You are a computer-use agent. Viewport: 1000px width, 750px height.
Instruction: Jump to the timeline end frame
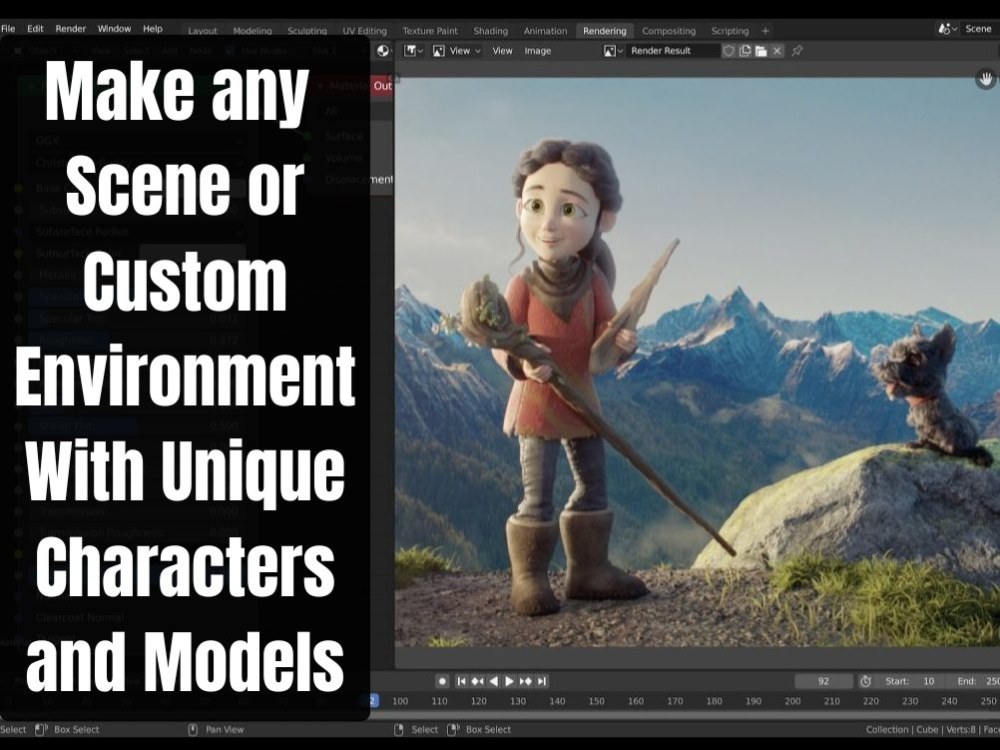[x=541, y=681]
